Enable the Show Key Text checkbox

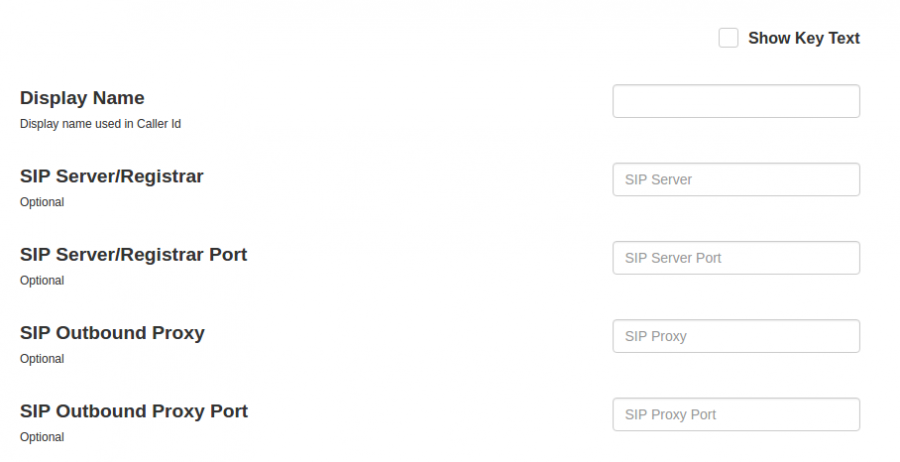click(x=728, y=38)
